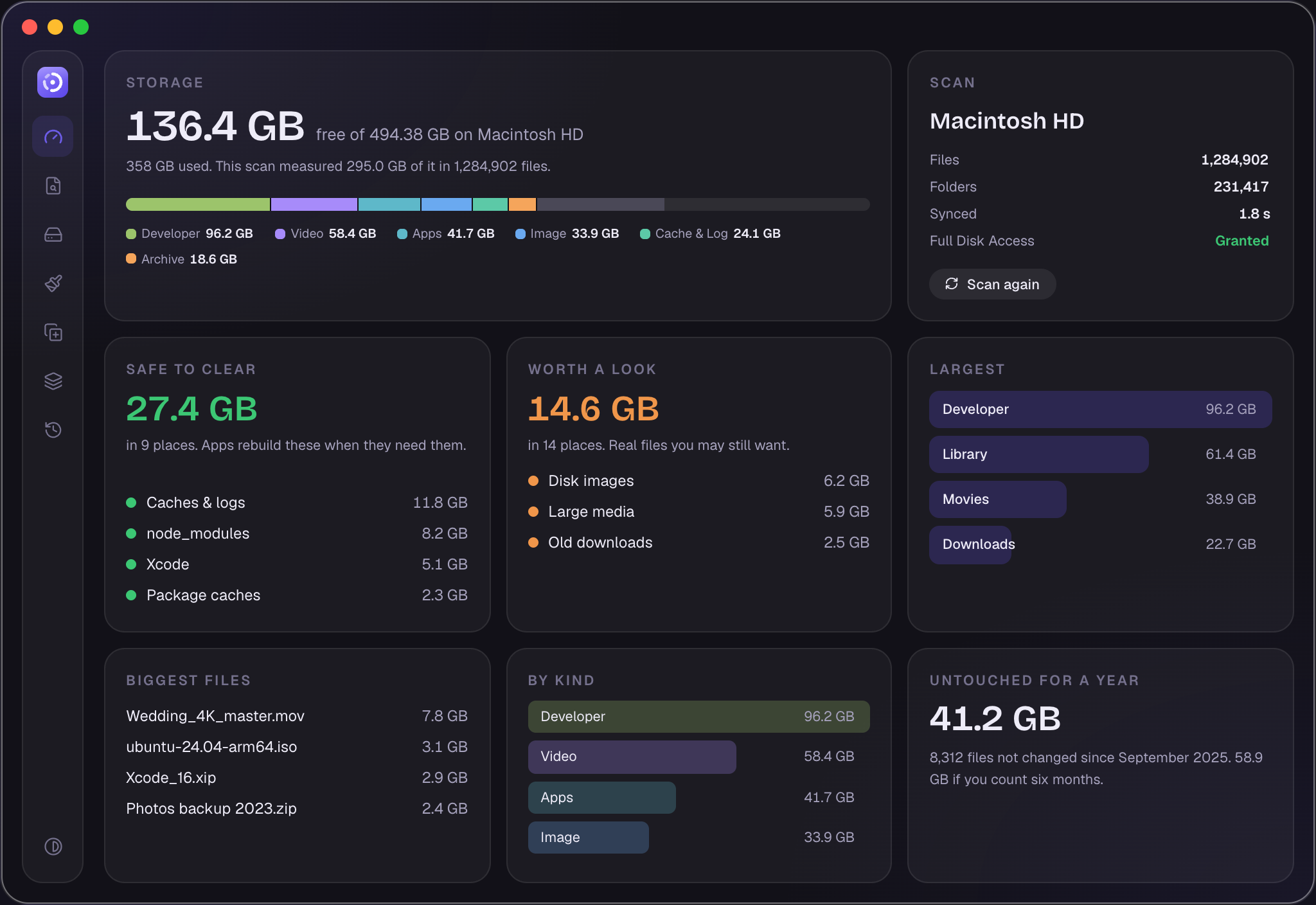1316x905 pixels.
Task: Open the duplicates sidebar icon
Action: pos(53,332)
